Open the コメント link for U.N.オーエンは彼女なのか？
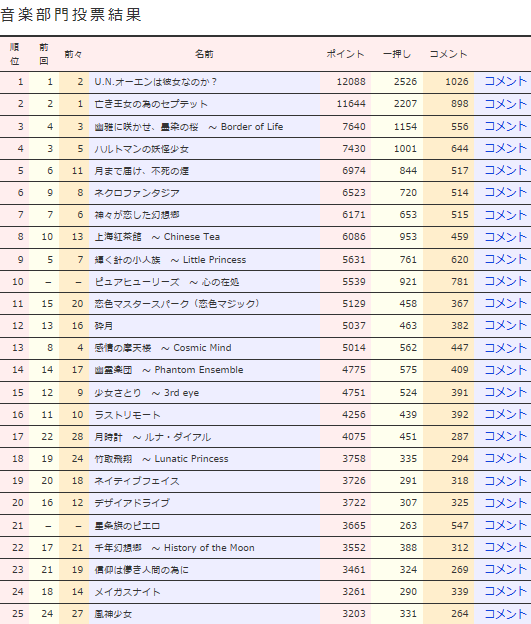This screenshot has width=531, height=624. (x=506, y=82)
